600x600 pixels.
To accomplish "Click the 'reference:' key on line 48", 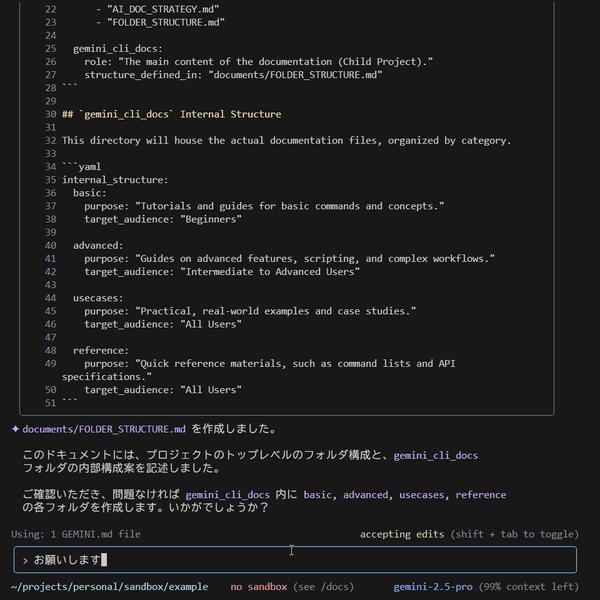I will pyautogui.click(x=101, y=350).
